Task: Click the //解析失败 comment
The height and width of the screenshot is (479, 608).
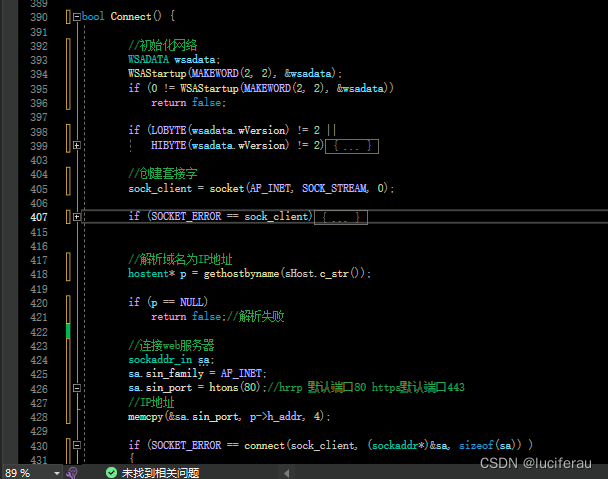Action: click(255, 316)
